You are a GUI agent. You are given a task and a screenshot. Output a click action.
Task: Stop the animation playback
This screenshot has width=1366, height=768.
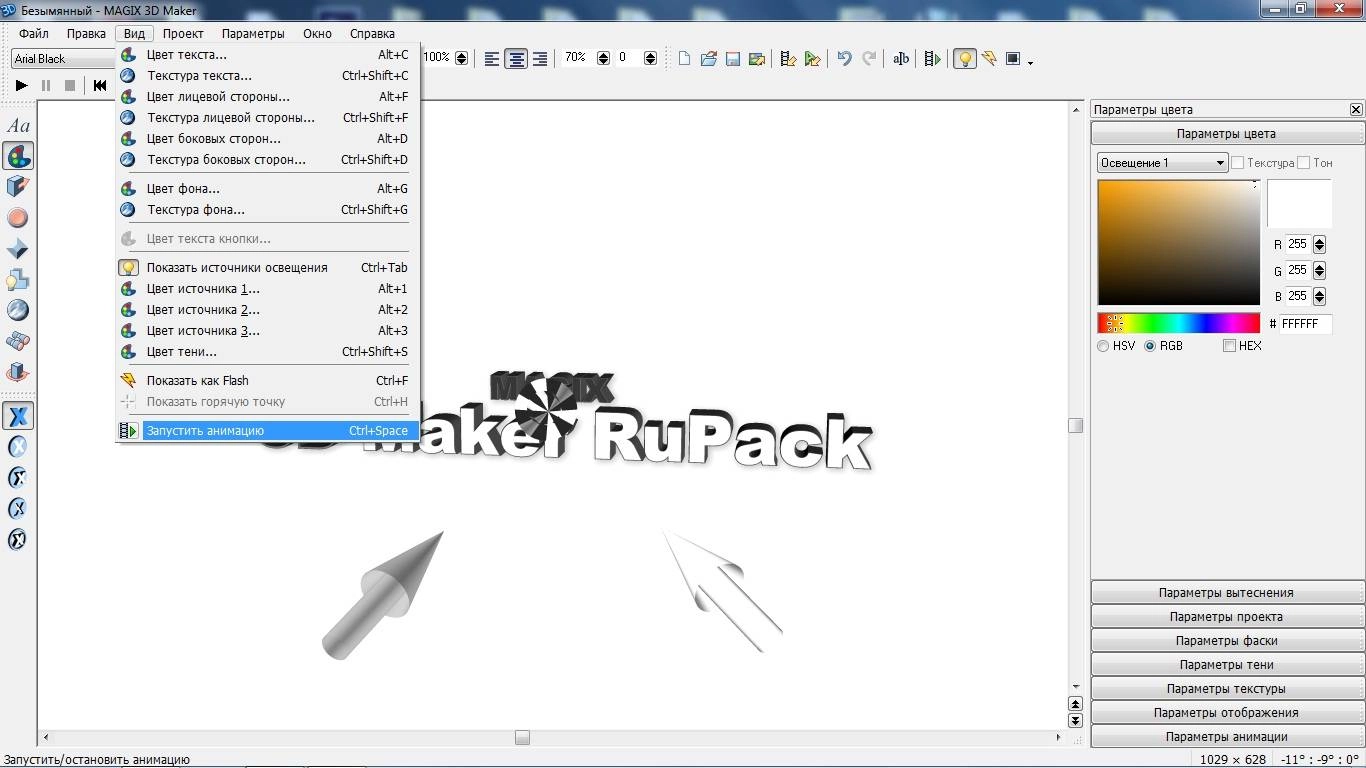tap(70, 86)
